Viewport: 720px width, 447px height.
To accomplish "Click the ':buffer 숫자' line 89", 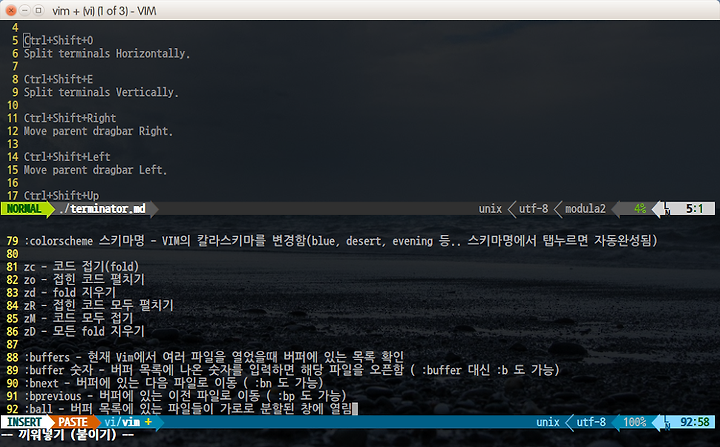I will tap(292, 370).
